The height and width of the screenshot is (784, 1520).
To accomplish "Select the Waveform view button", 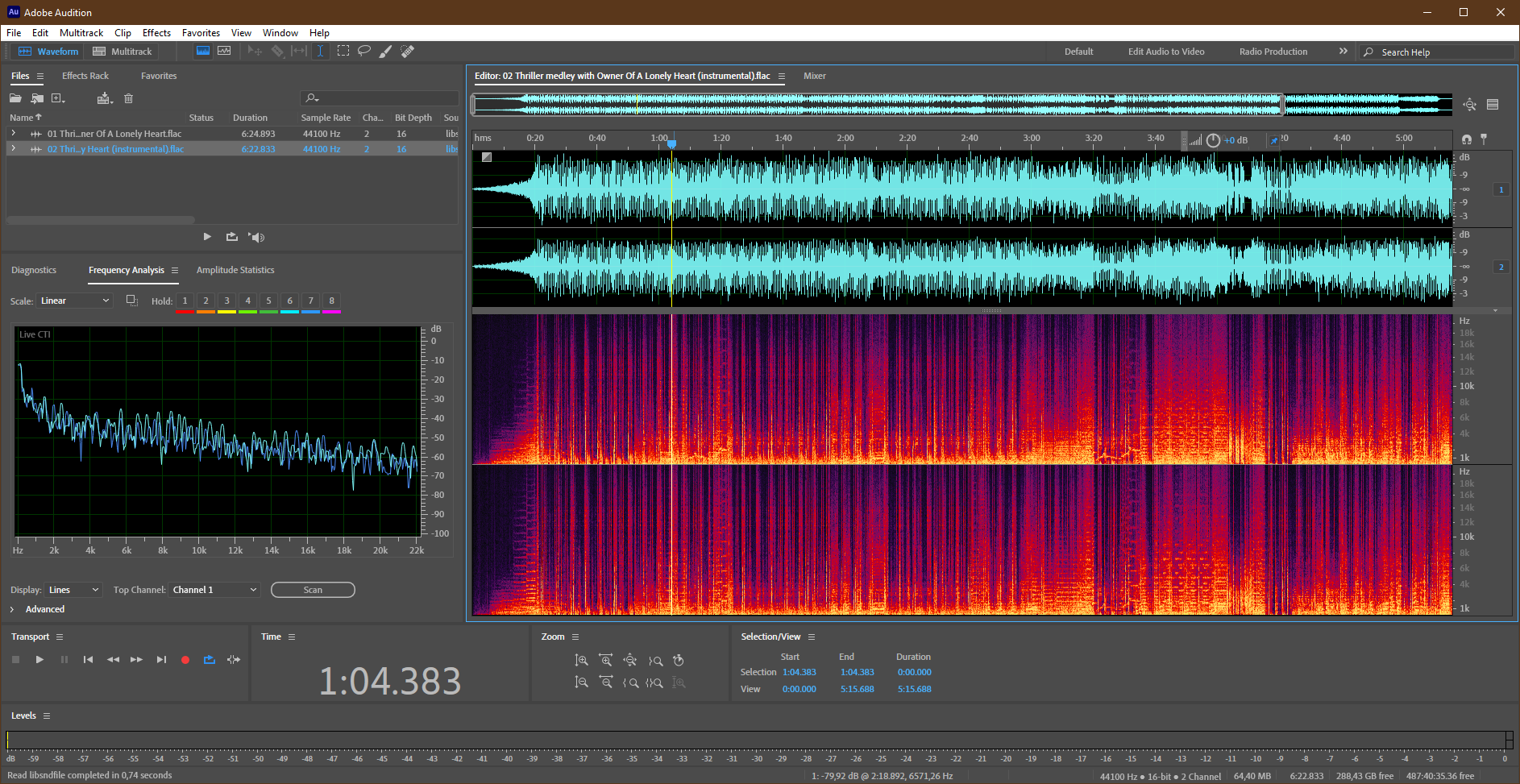I will [48, 51].
